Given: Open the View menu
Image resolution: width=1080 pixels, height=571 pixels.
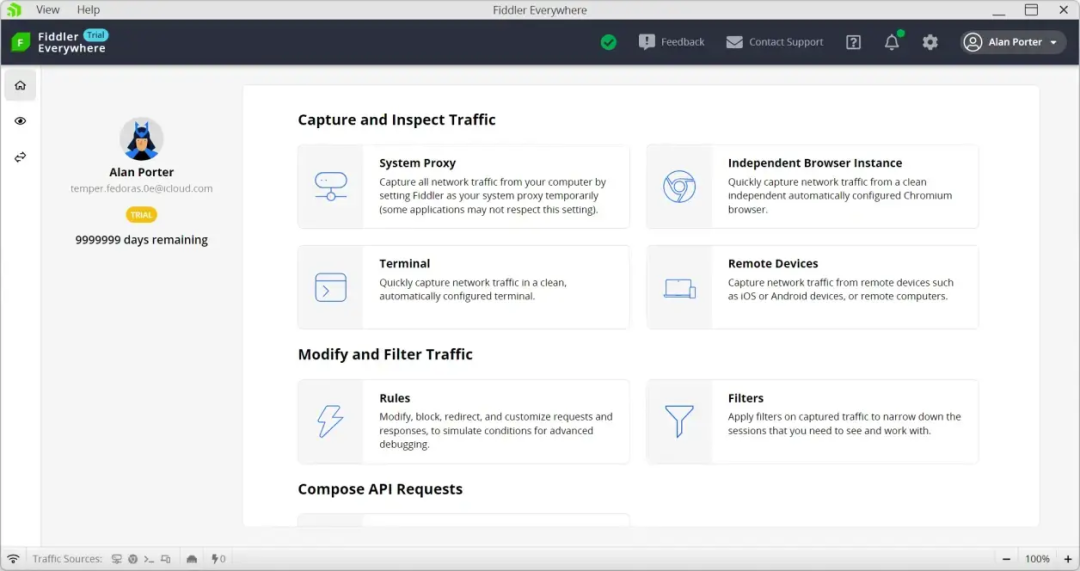Looking at the screenshot, I should click(48, 10).
